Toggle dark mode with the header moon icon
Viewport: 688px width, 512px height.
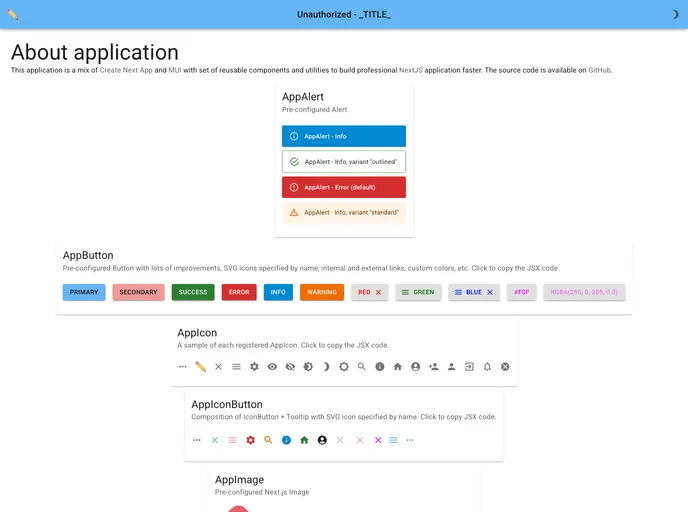tap(675, 14)
